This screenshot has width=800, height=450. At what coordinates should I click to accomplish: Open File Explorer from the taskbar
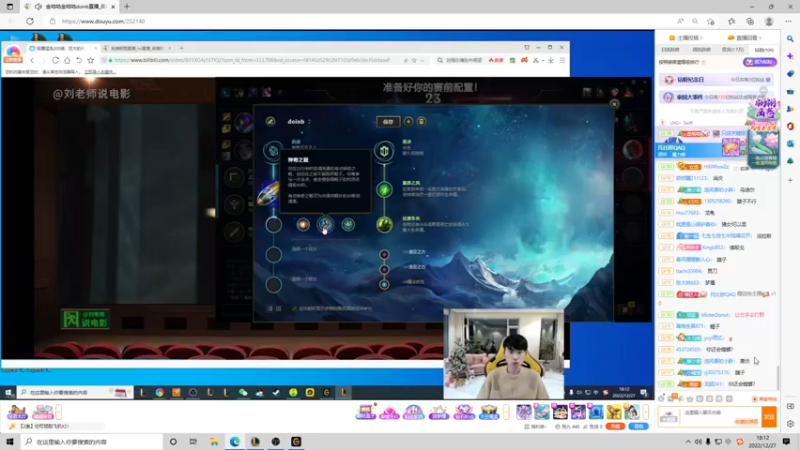pos(214,441)
